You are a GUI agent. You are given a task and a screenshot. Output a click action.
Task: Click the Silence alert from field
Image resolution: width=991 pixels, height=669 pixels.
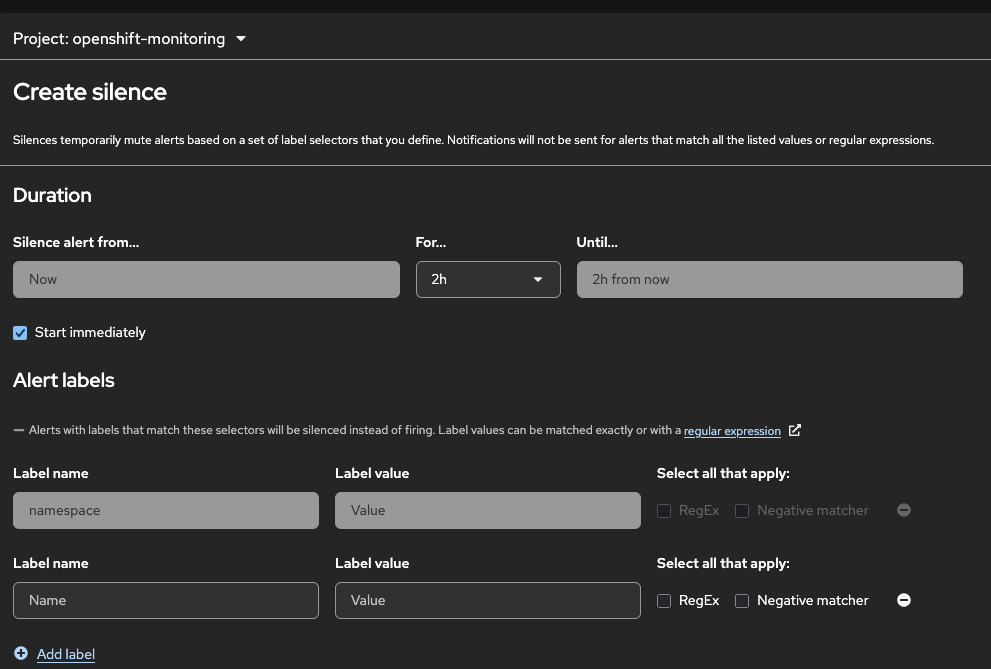pyautogui.click(x=206, y=279)
